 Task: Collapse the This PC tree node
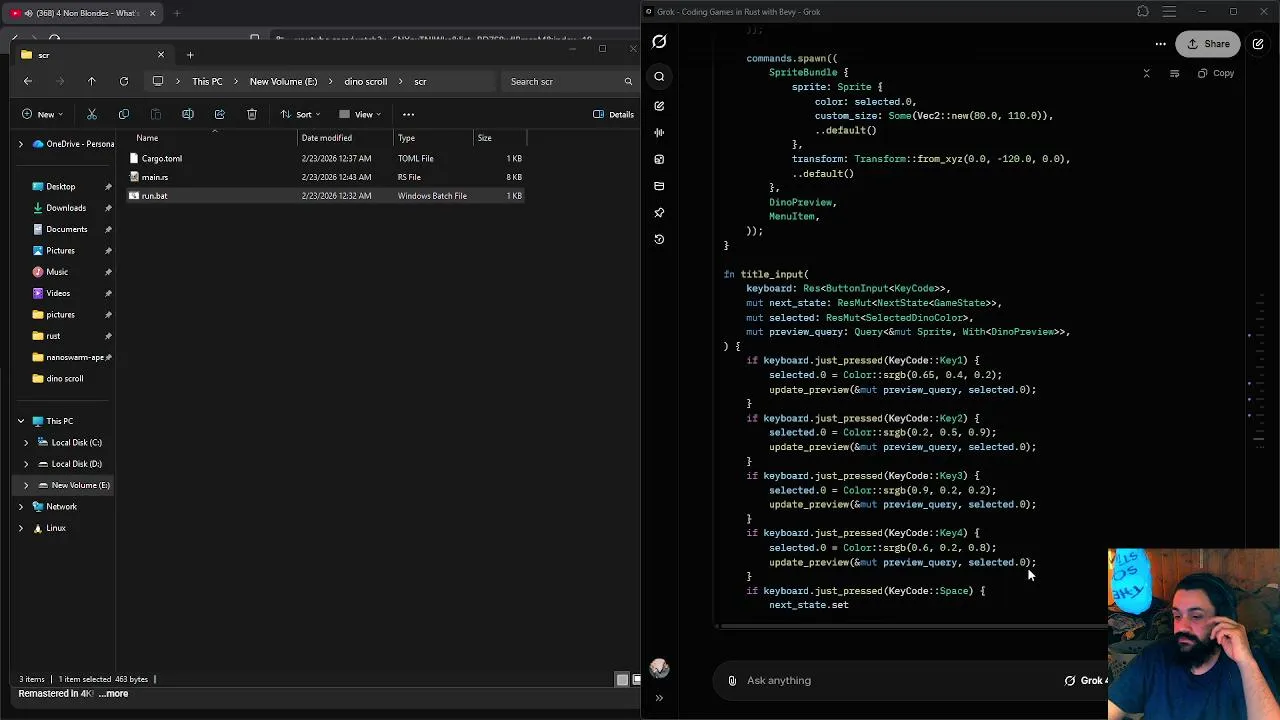(x=20, y=421)
